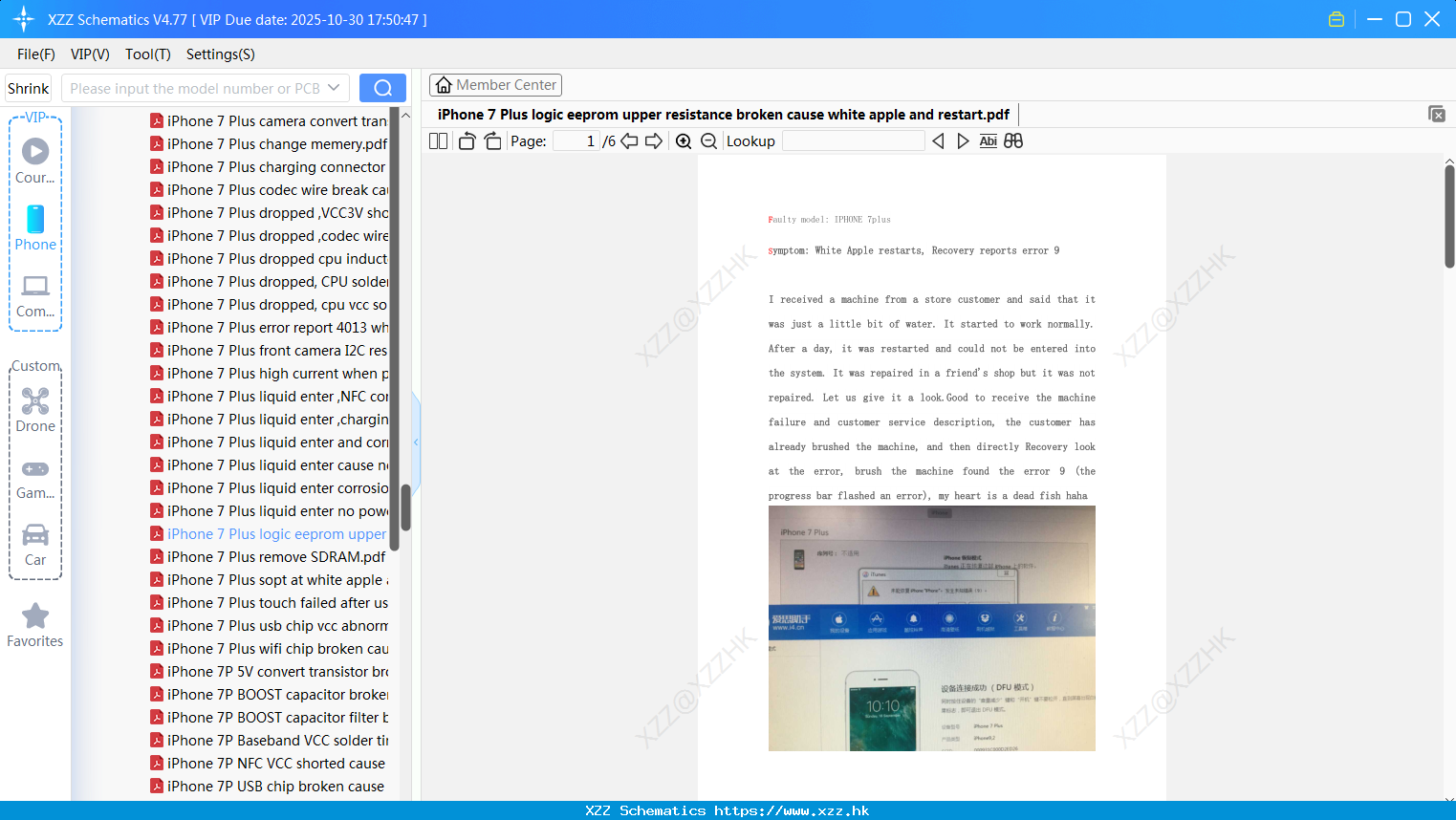Rotate page counterclockwise

pyautogui.click(x=467, y=140)
